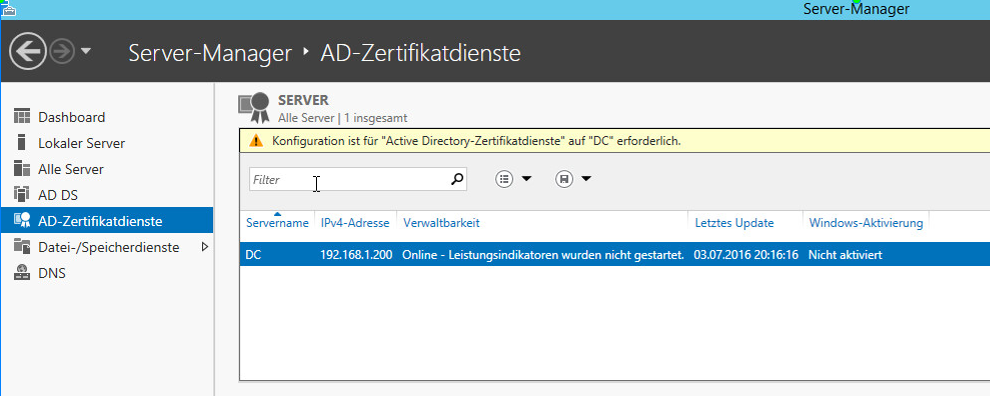The height and width of the screenshot is (396, 990).
Task: Click the Alle Server icon
Action: pyautogui.click(x=22, y=169)
